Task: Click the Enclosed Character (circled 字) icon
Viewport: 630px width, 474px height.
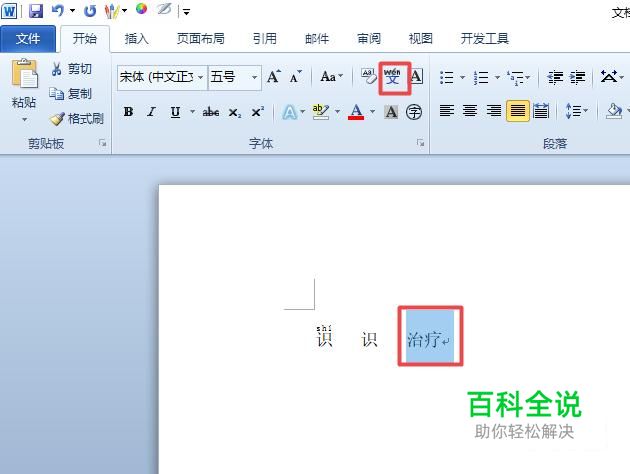Action: coord(414,112)
